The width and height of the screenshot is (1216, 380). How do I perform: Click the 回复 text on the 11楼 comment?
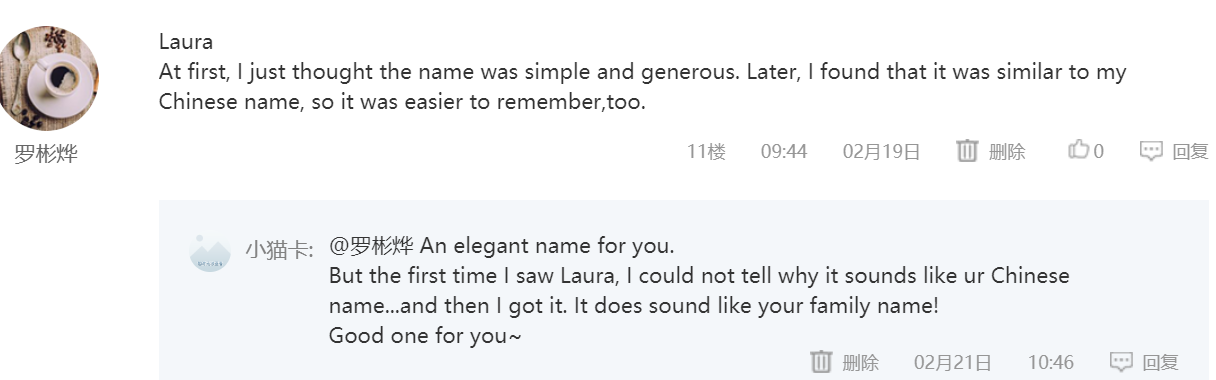(x=1190, y=152)
